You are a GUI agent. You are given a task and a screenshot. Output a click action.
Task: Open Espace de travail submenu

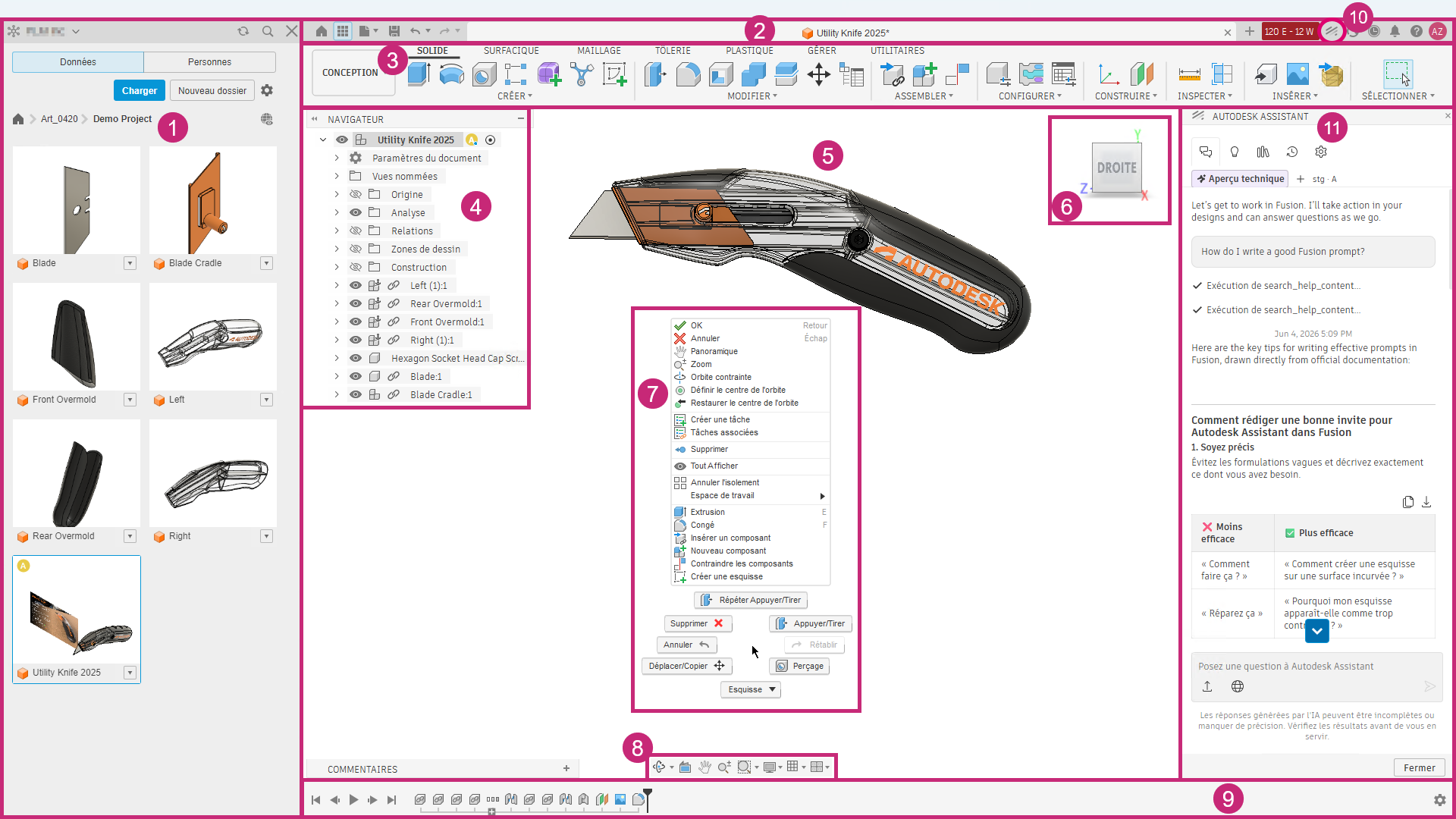[x=751, y=495]
